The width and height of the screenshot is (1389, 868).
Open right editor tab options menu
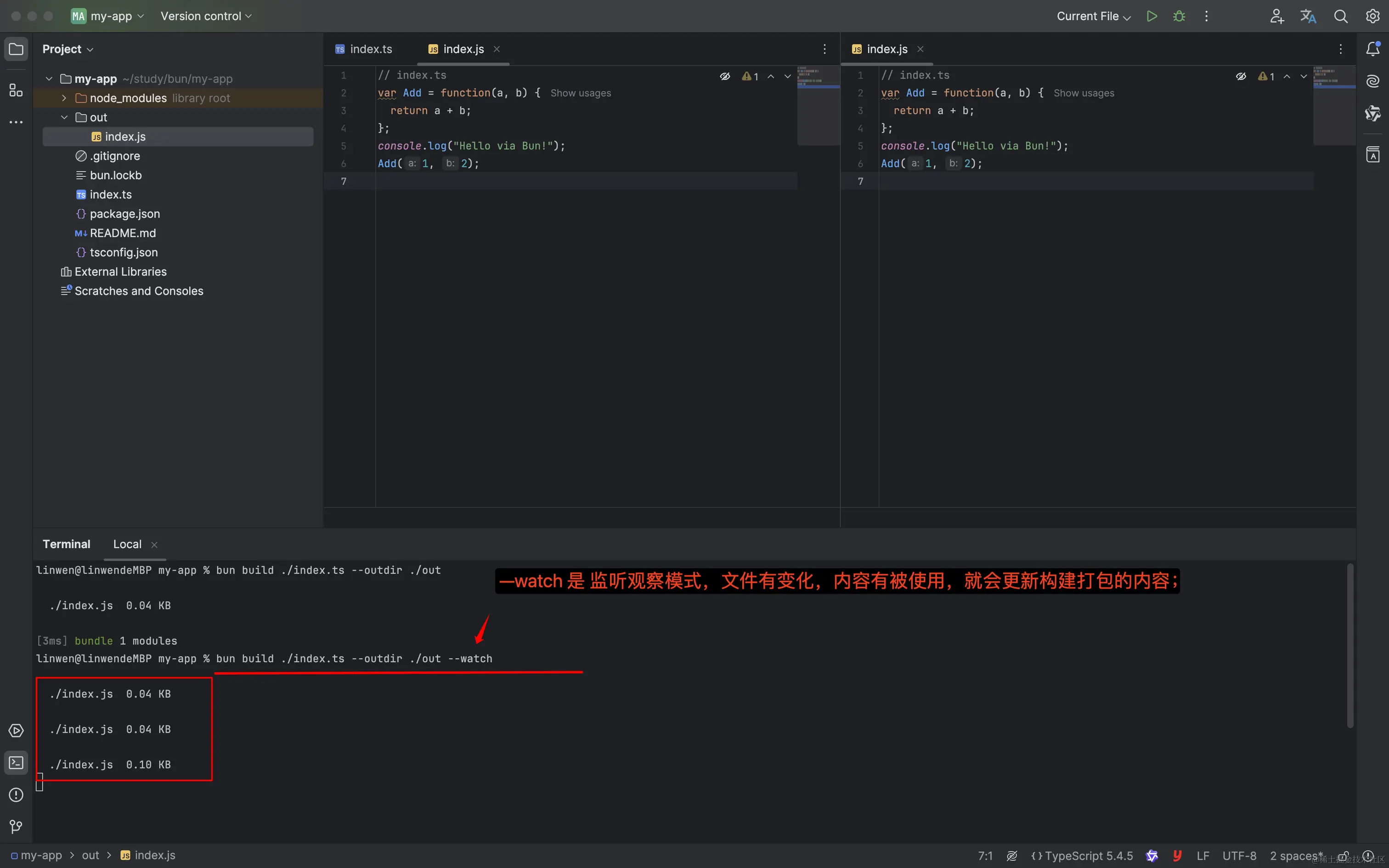(x=1341, y=49)
